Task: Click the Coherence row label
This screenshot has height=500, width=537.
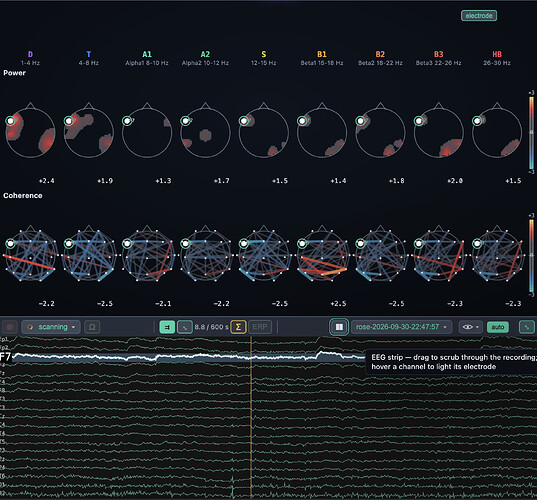Action: click(x=23, y=196)
